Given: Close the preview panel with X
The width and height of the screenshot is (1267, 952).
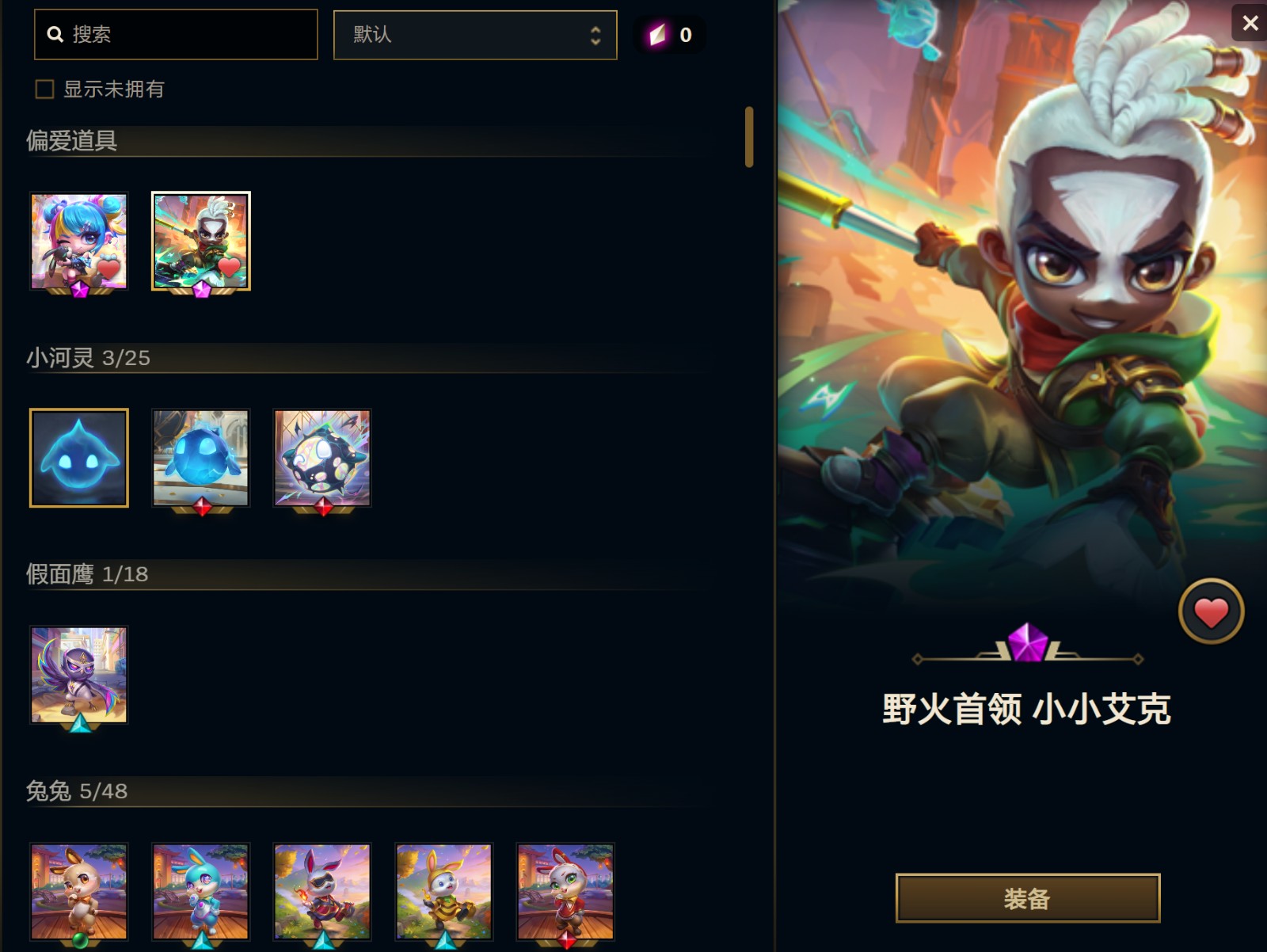Looking at the screenshot, I should pyautogui.click(x=1250, y=22).
